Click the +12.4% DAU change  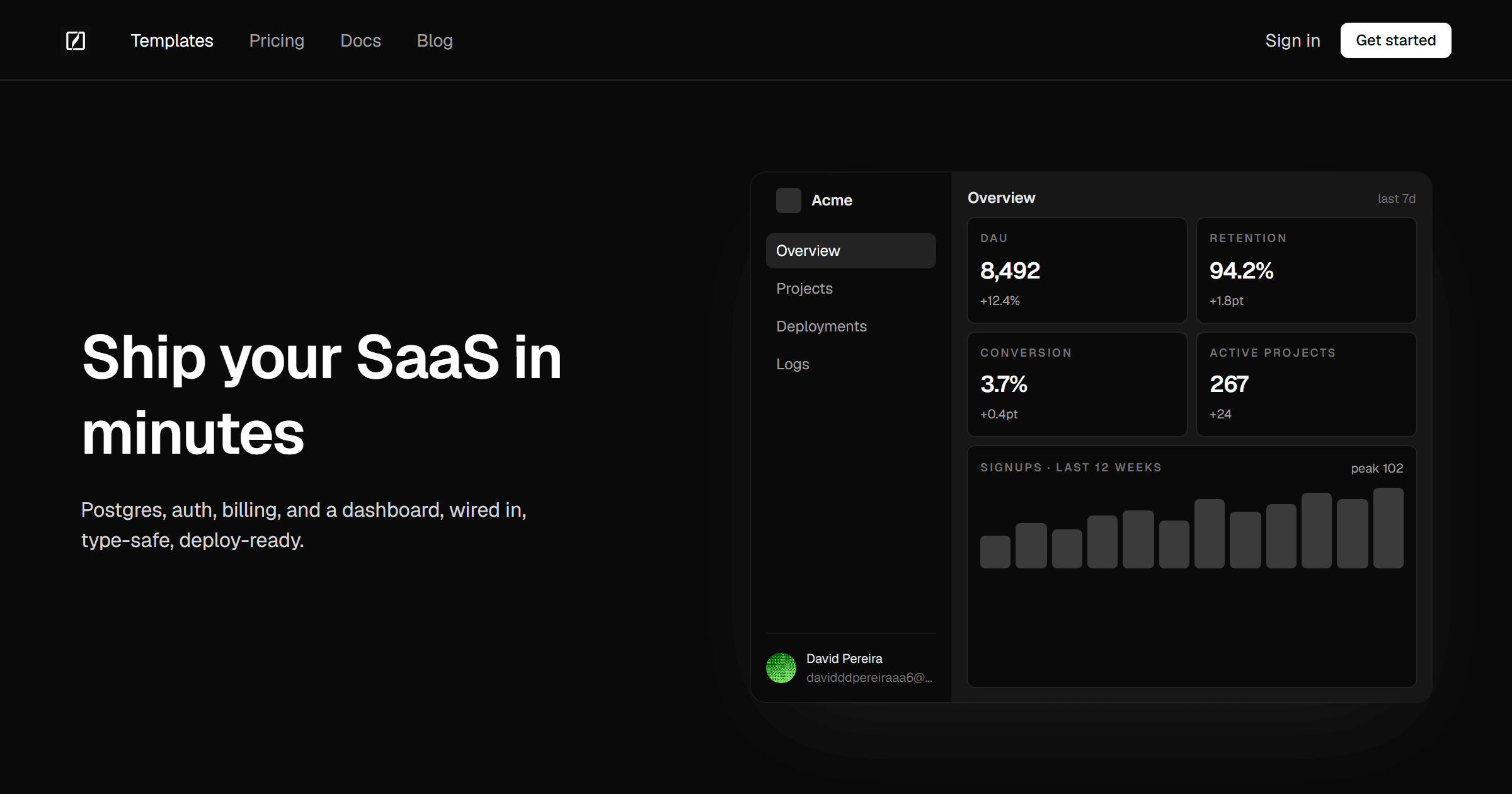pyautogui.click(x=1000, y=301)
